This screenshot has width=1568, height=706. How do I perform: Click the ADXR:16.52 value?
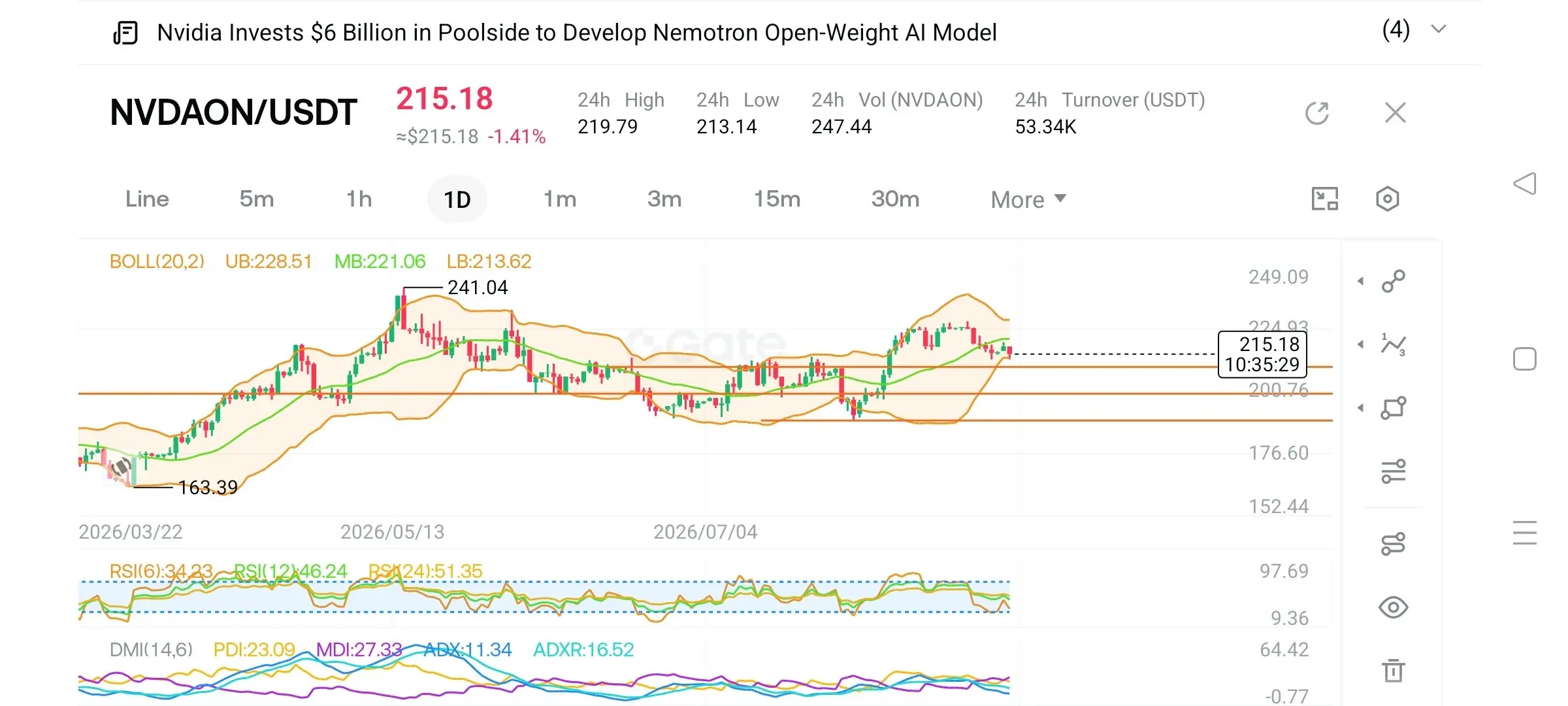coord(583,650)
